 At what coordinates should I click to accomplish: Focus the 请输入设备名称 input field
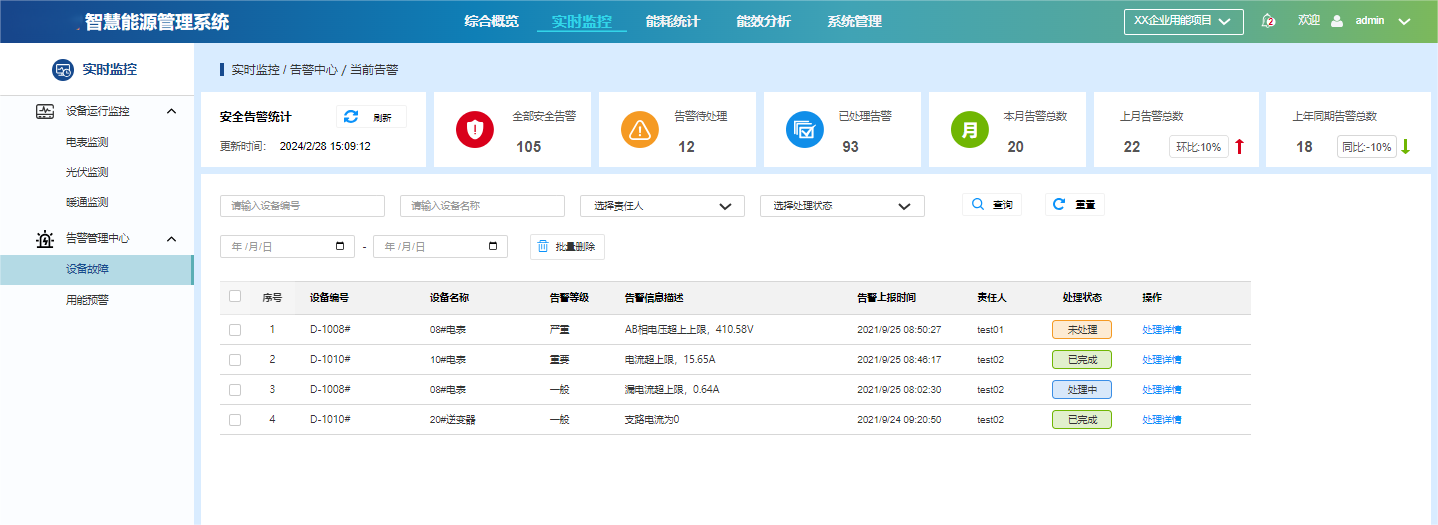tap(482, 206)
